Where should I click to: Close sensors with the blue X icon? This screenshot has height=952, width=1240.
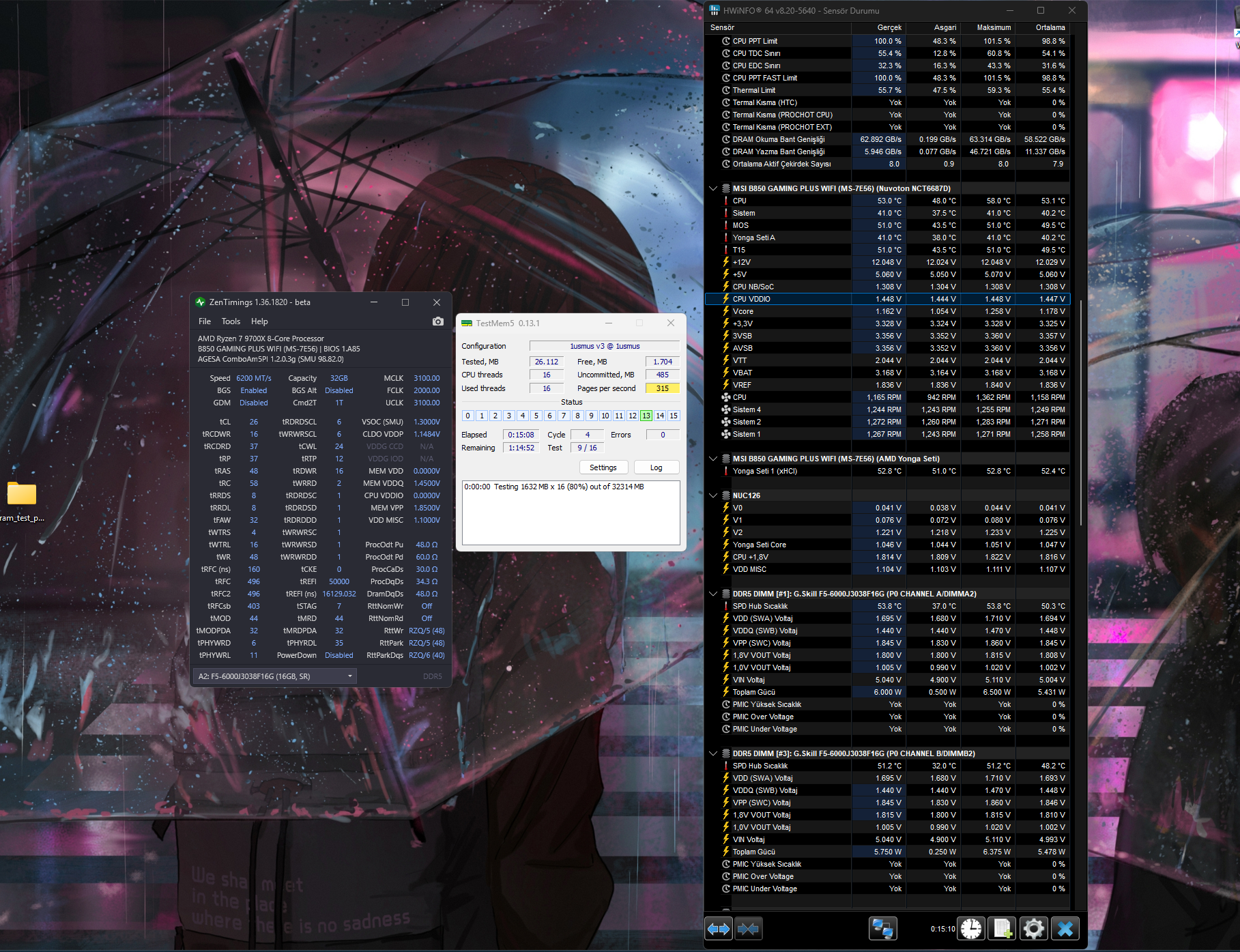tap(1065, 929)
